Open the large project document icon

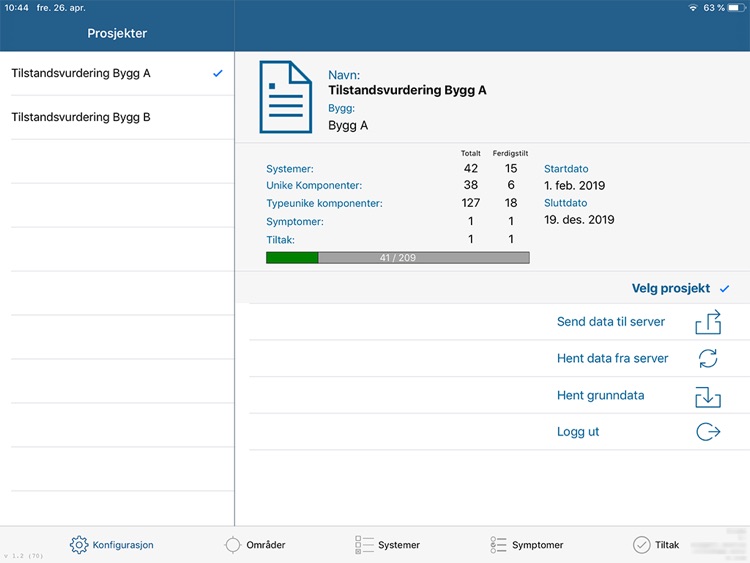(x=286, y=97)
